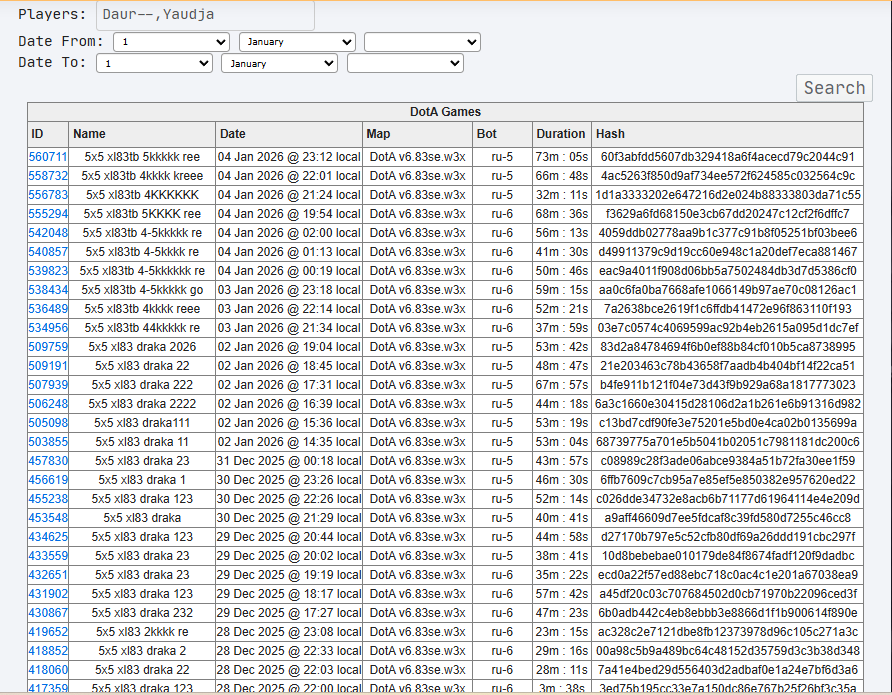Viewport: 892px width, 695px height.
Task: Open game ID 509191 link
Action: 48,366
